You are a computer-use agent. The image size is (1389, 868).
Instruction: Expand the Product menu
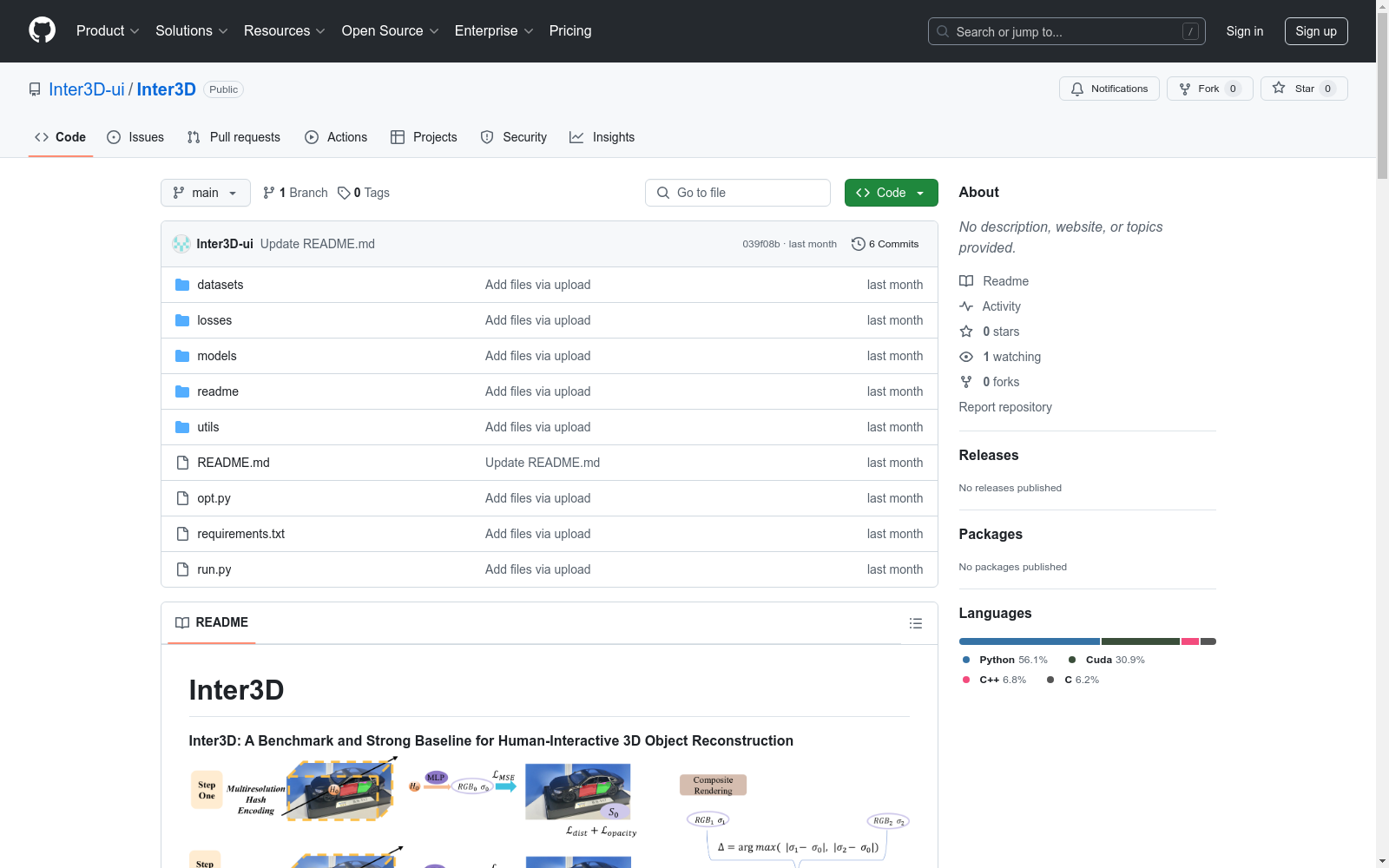pyautogui.click(x=108, y=30)
